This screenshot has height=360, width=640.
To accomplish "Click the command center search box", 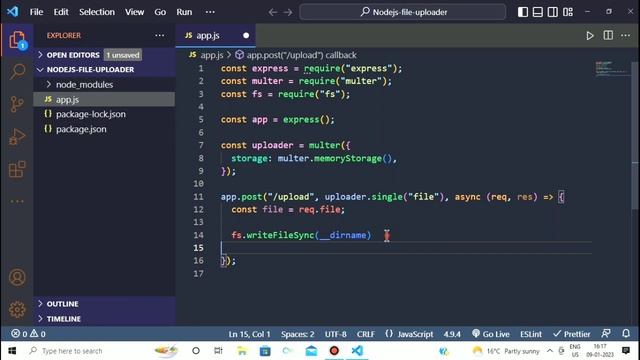I will (403, 12).
